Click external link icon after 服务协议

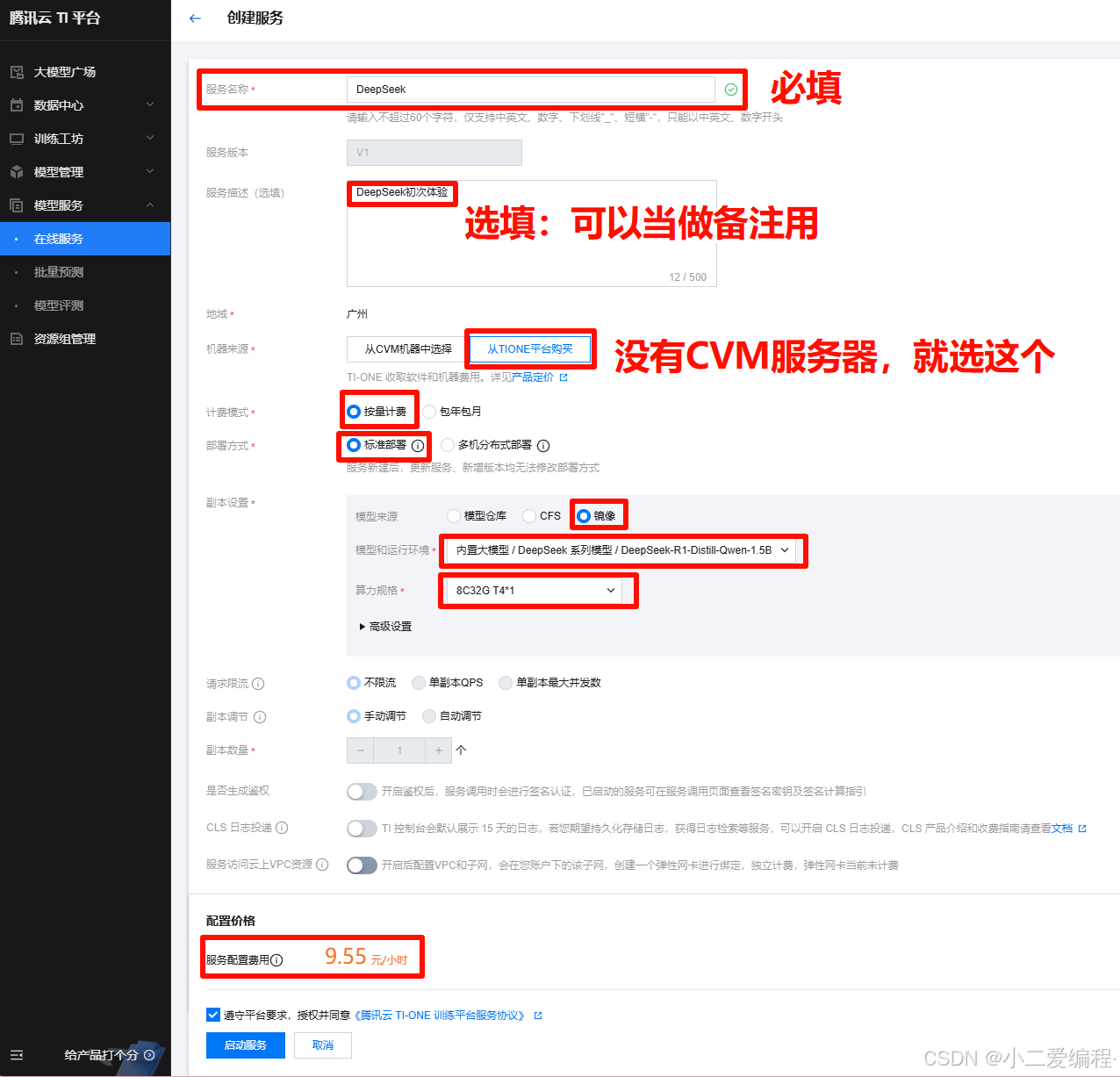point(538,1016)
